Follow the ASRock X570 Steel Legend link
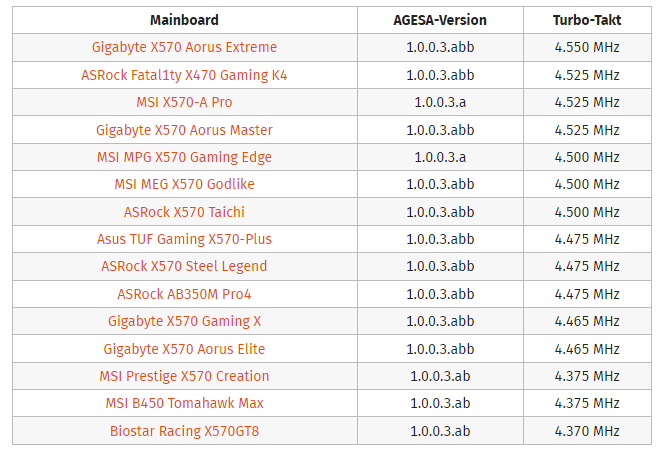This screenshot has height=456, width=666. (184, 266)
